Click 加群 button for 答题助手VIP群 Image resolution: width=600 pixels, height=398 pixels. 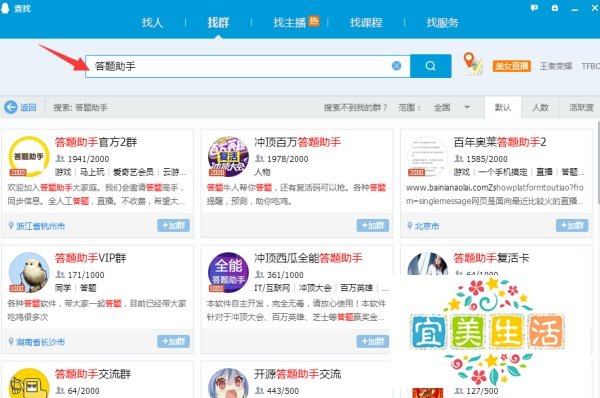(x=173, y=341)
